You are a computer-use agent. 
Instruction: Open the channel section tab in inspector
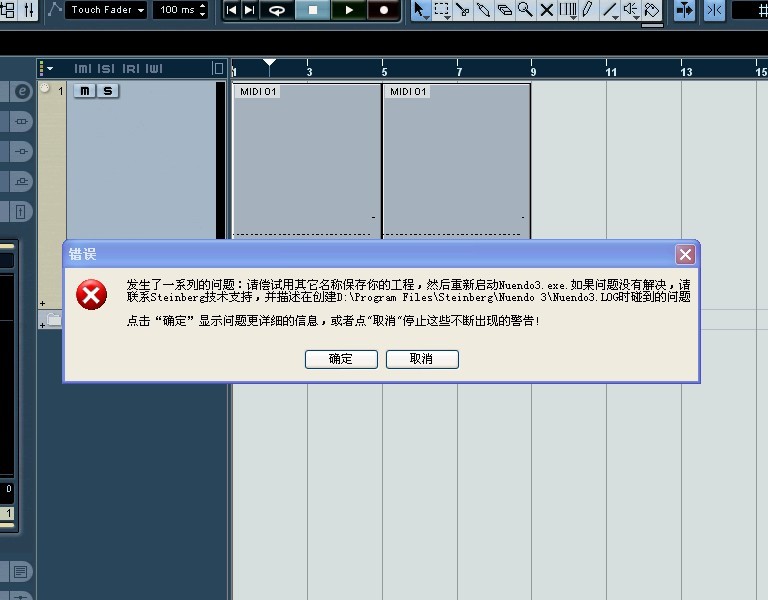pos(21,182)
